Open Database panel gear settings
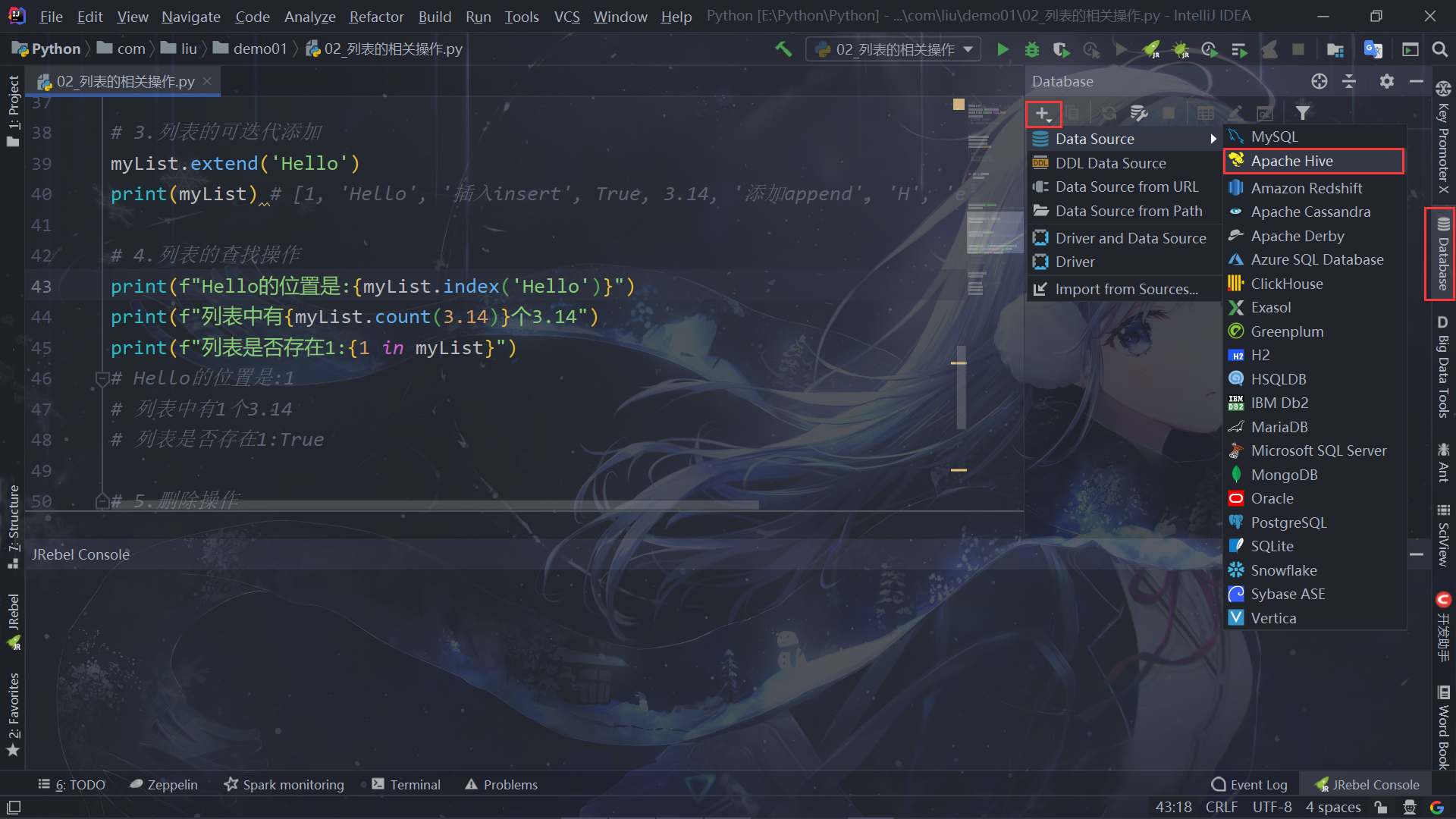 pos(1387,81)
